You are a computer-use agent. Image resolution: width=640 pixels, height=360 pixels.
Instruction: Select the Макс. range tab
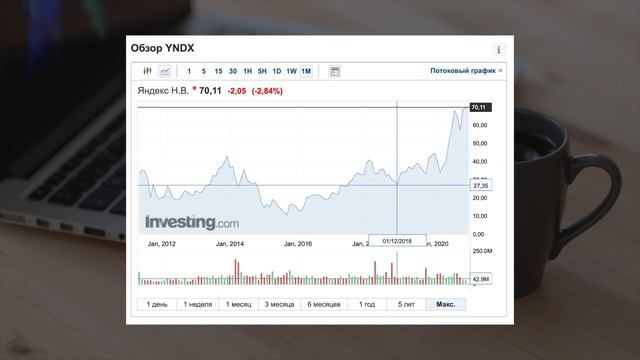pos(446,304)
